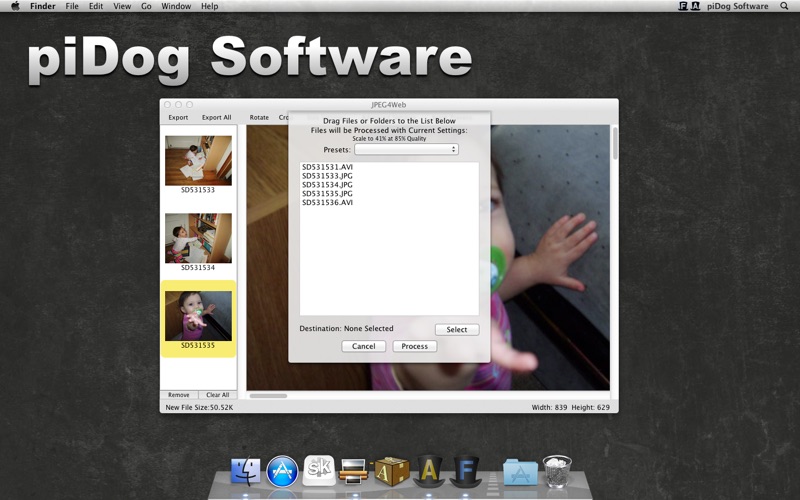The height and width of the screenshot is (500, 800).
Task: Click the Height: 629 status value
Action: 590,407
